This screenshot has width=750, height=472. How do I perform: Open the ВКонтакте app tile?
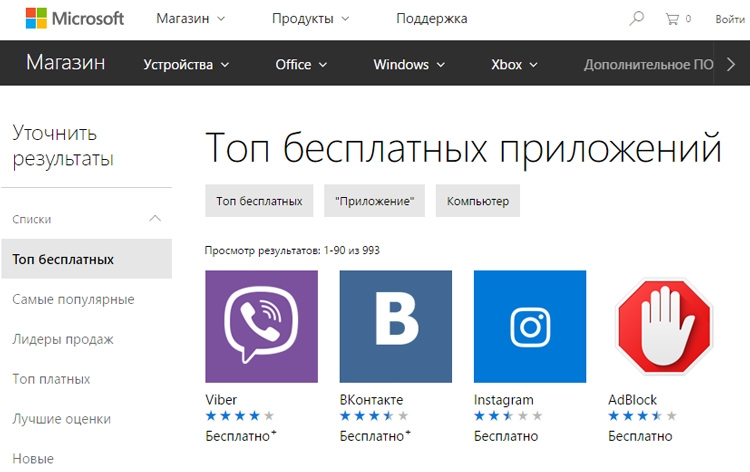[396, 327]
